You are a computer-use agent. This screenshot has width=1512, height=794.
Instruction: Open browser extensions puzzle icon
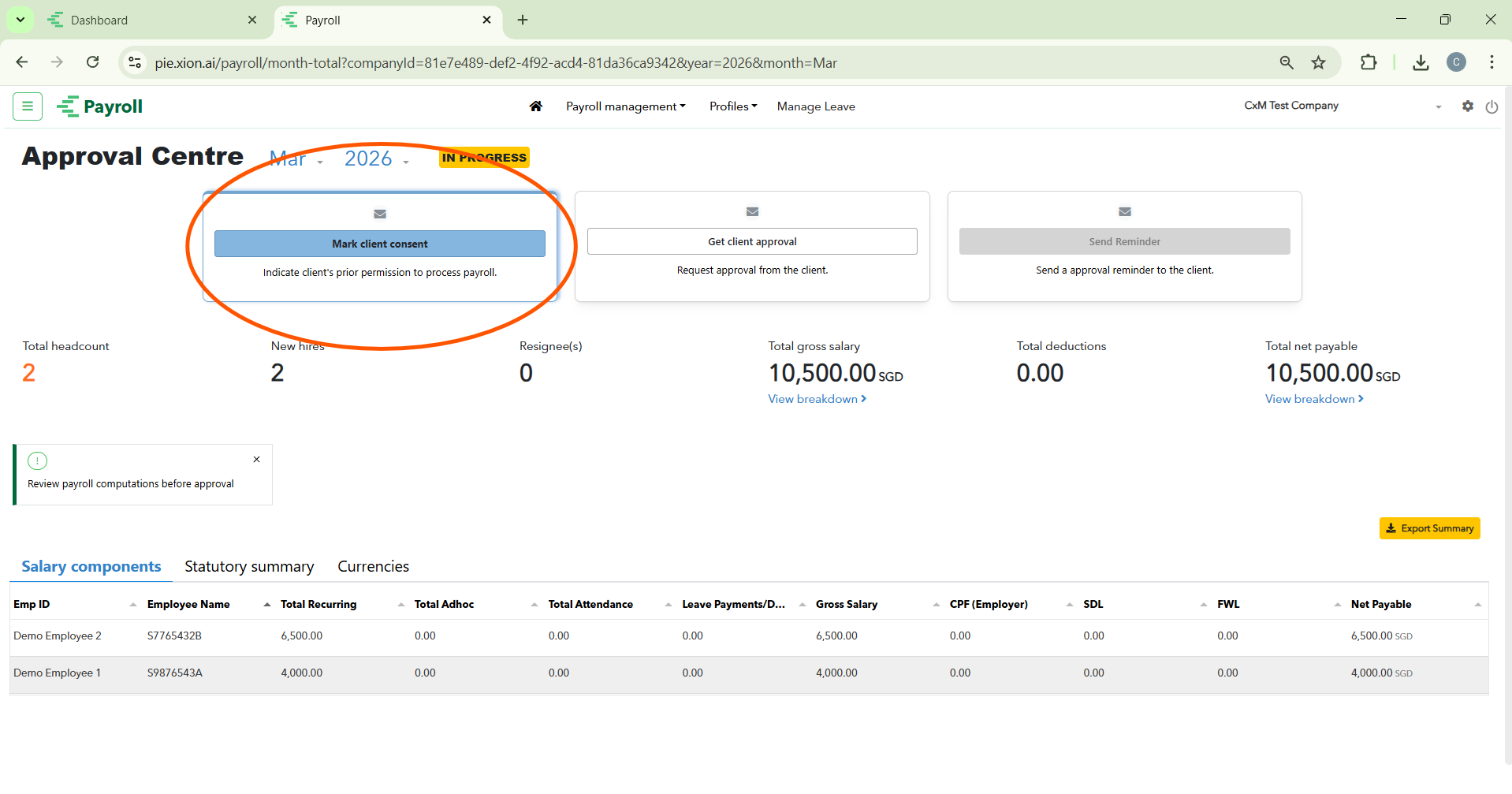click(x=1369, y=62)
